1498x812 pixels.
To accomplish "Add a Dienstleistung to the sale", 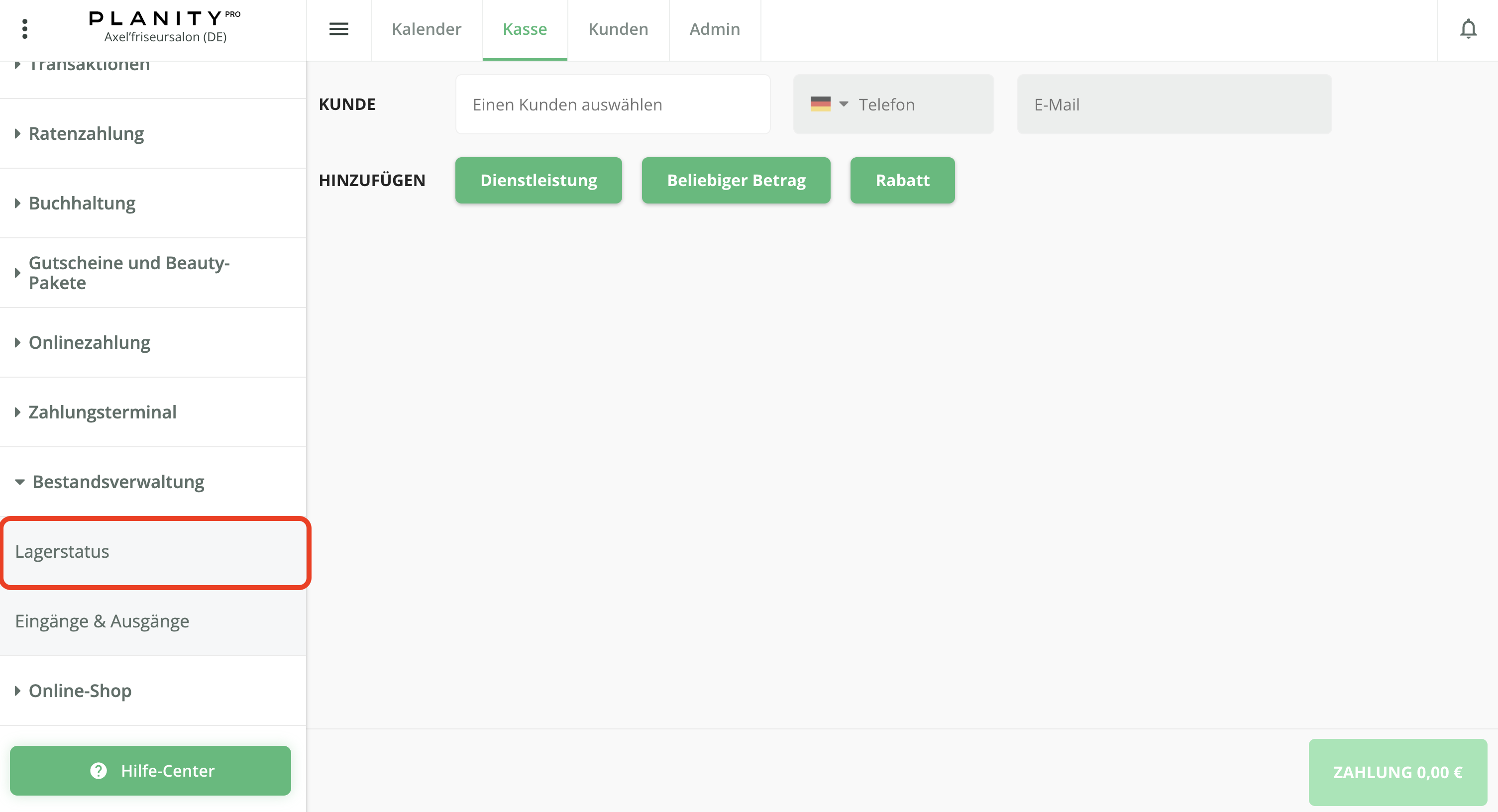I will [x=538, y=180].
